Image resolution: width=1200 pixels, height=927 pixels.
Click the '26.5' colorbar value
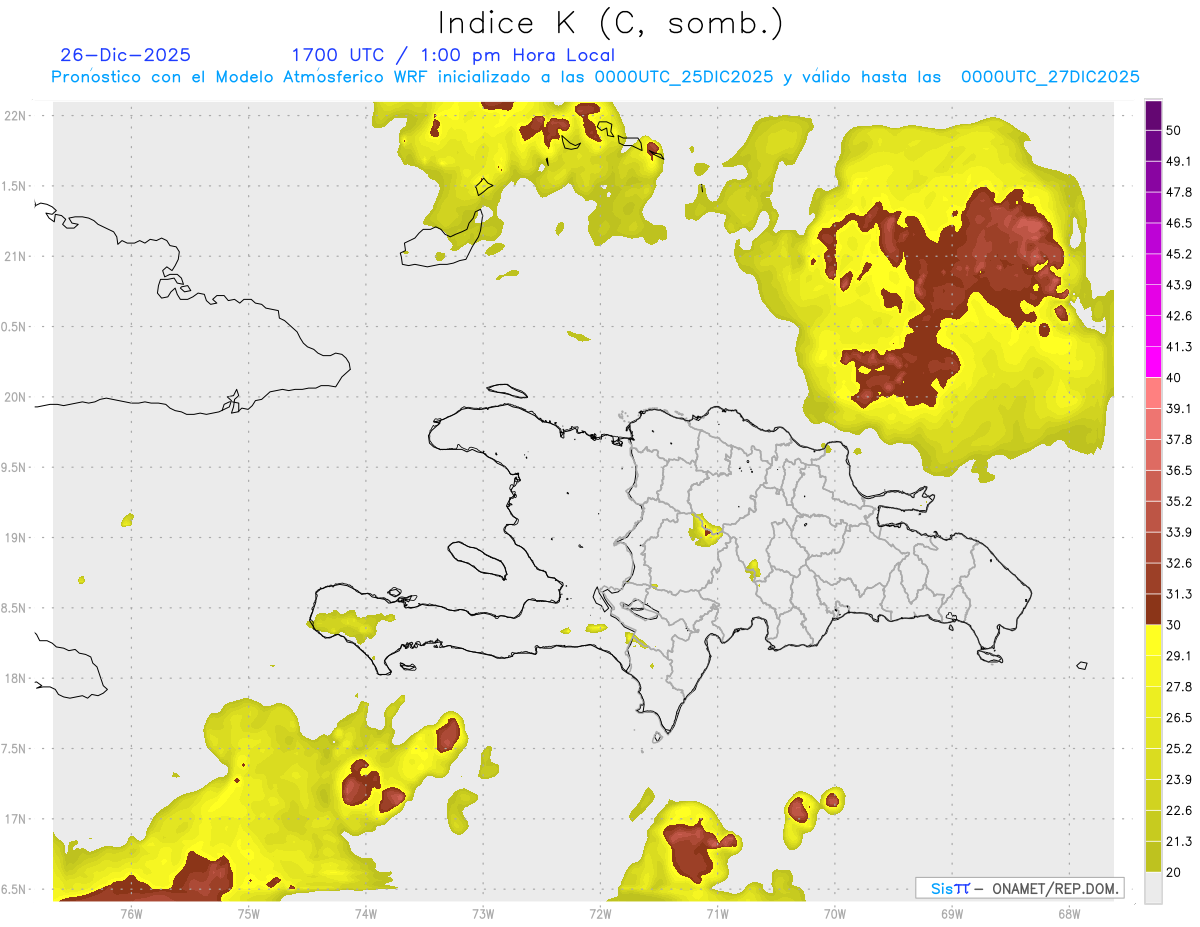pos(1180,718)
